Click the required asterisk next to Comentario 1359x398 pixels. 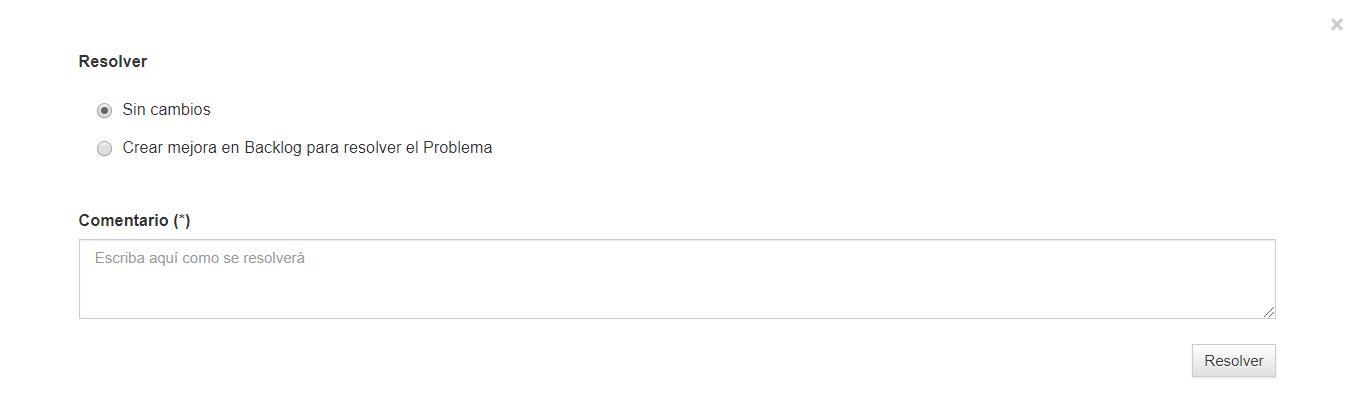181,219
